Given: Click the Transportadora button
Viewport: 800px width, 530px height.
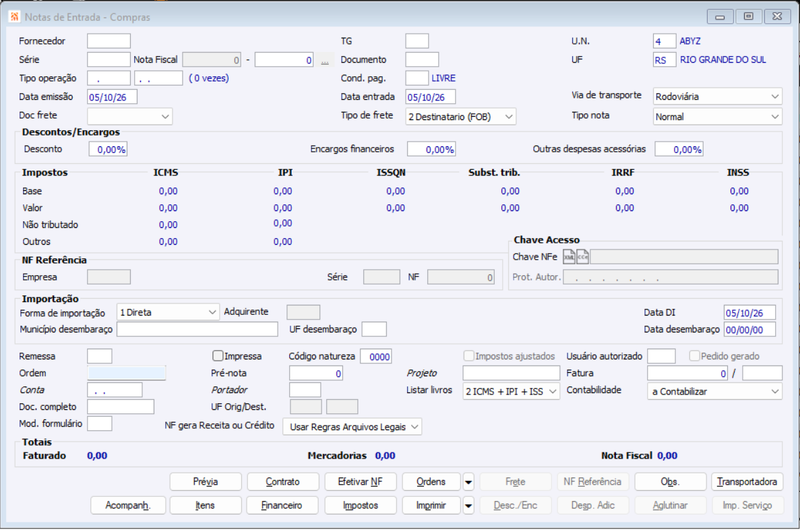Looking at the screenshot, I should [x=747, y=482].
